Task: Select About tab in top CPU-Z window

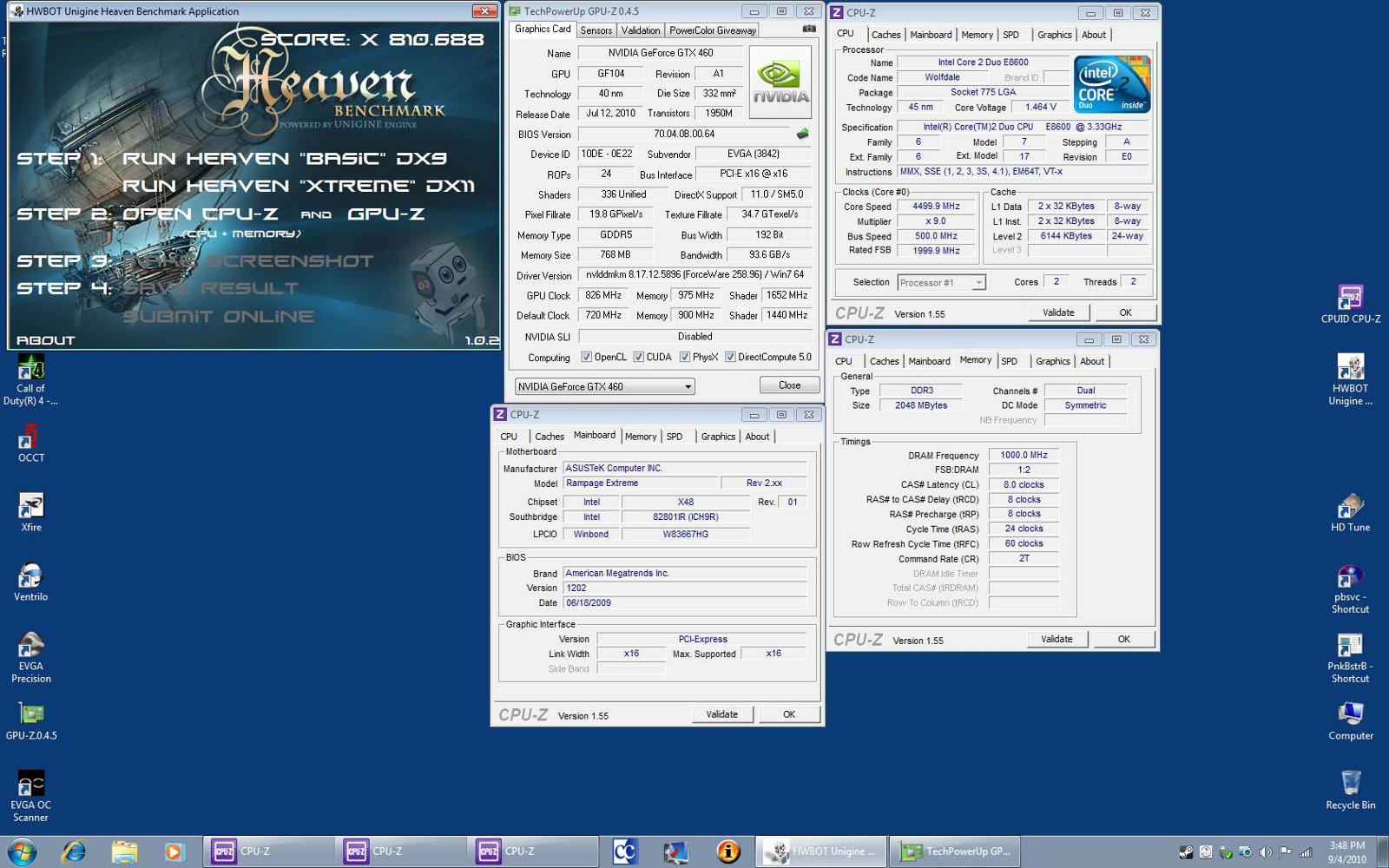Action: (1093, 35)
